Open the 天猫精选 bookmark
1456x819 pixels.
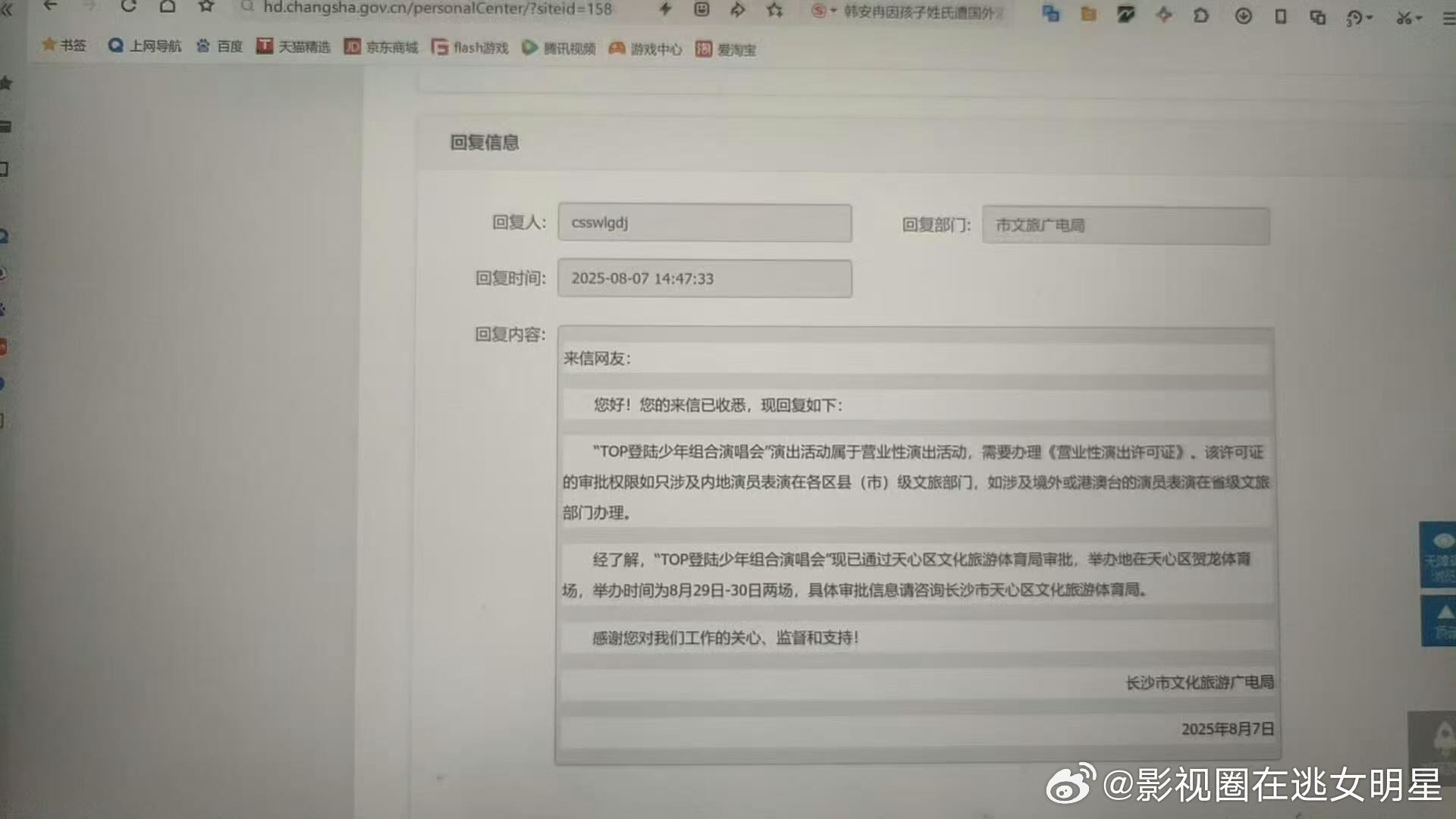pos(293,47)
